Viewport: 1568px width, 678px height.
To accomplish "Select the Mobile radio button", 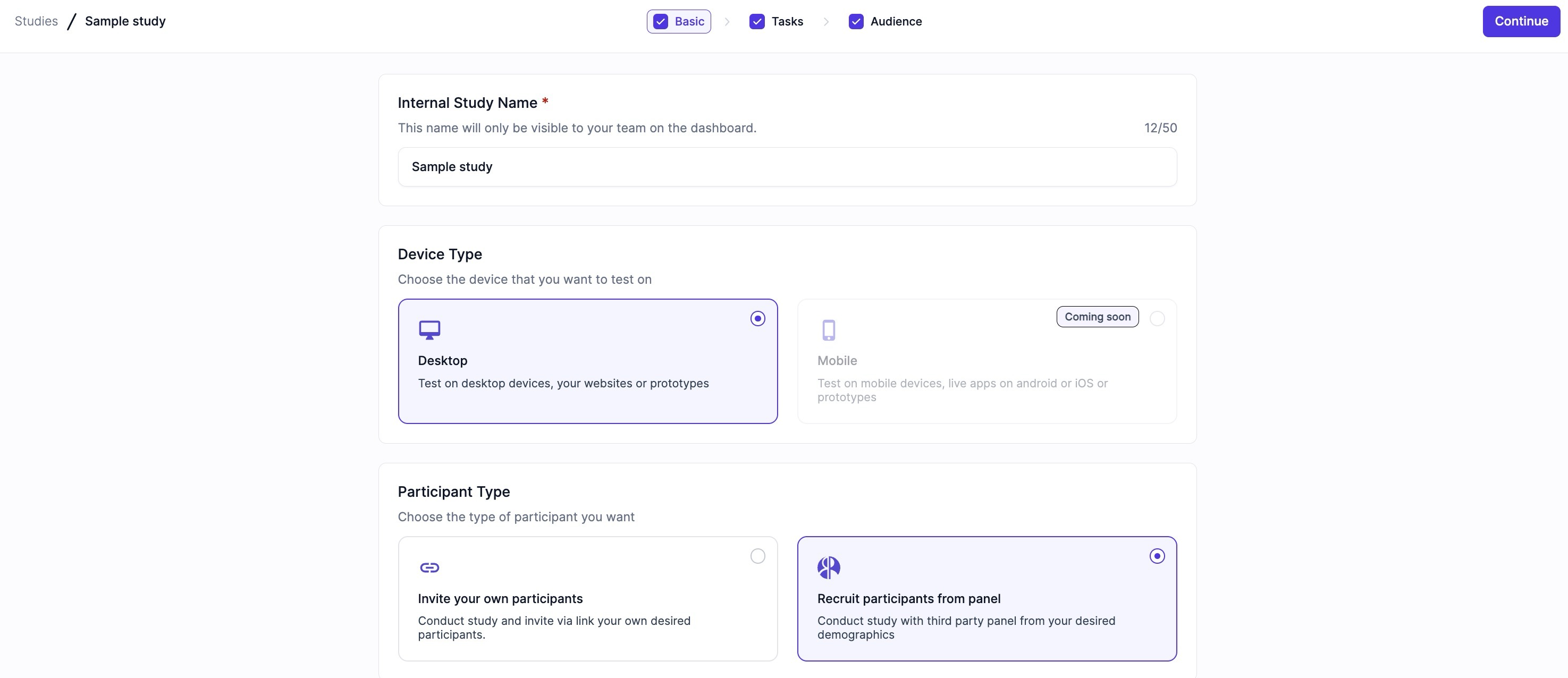I will pyautogui.click(x=1157, y=318).
